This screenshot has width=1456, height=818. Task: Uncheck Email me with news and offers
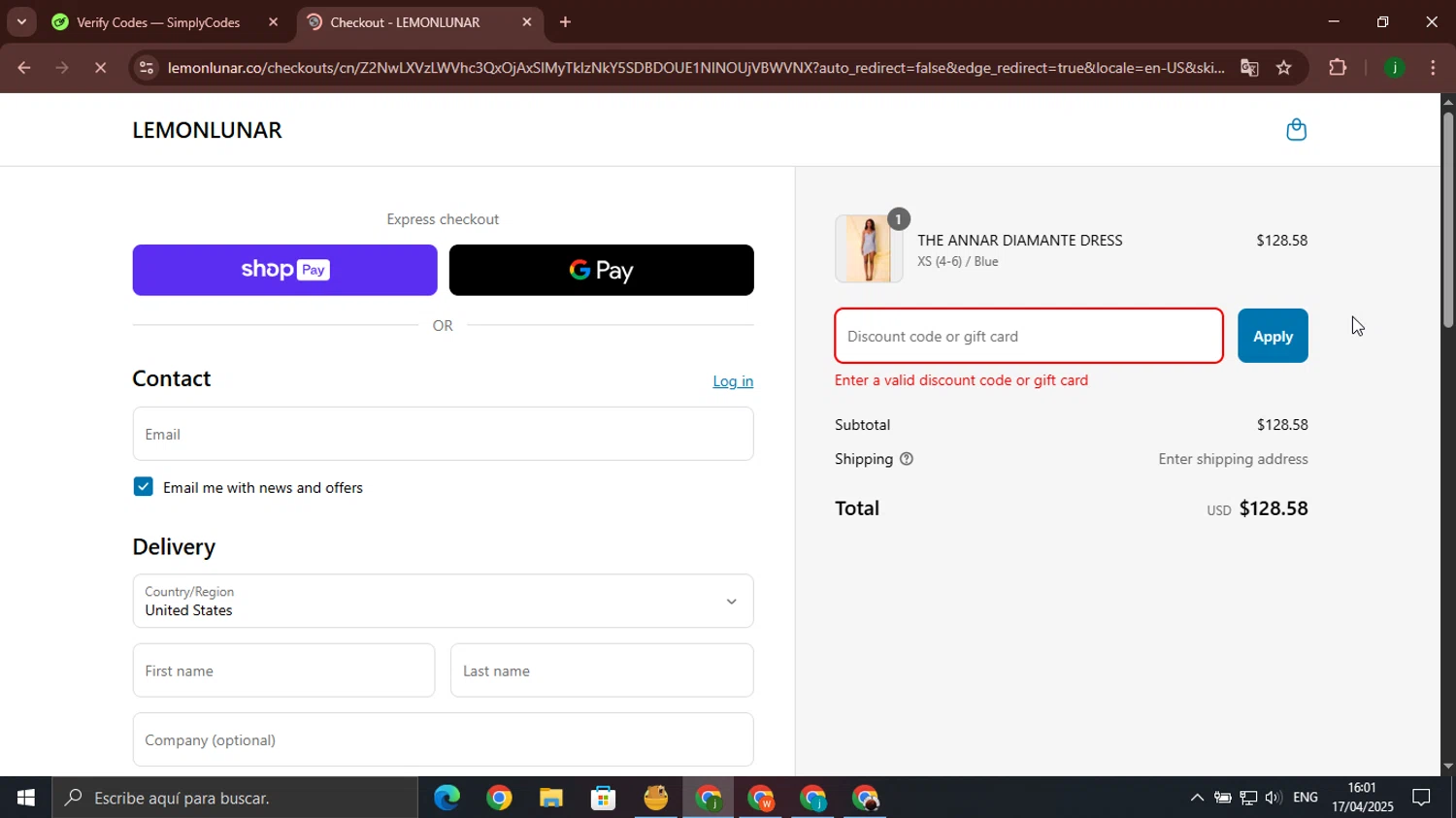click(x=143, y=487)
